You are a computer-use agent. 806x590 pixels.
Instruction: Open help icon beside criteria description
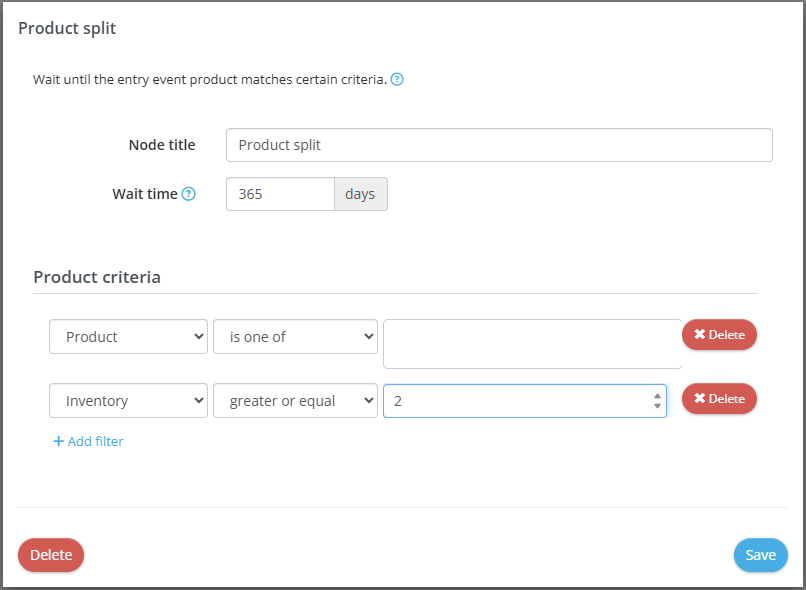(397, 80)
